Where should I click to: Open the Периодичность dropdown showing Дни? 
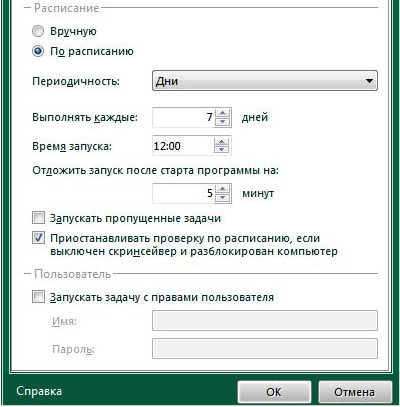click(x=265, y=81)
